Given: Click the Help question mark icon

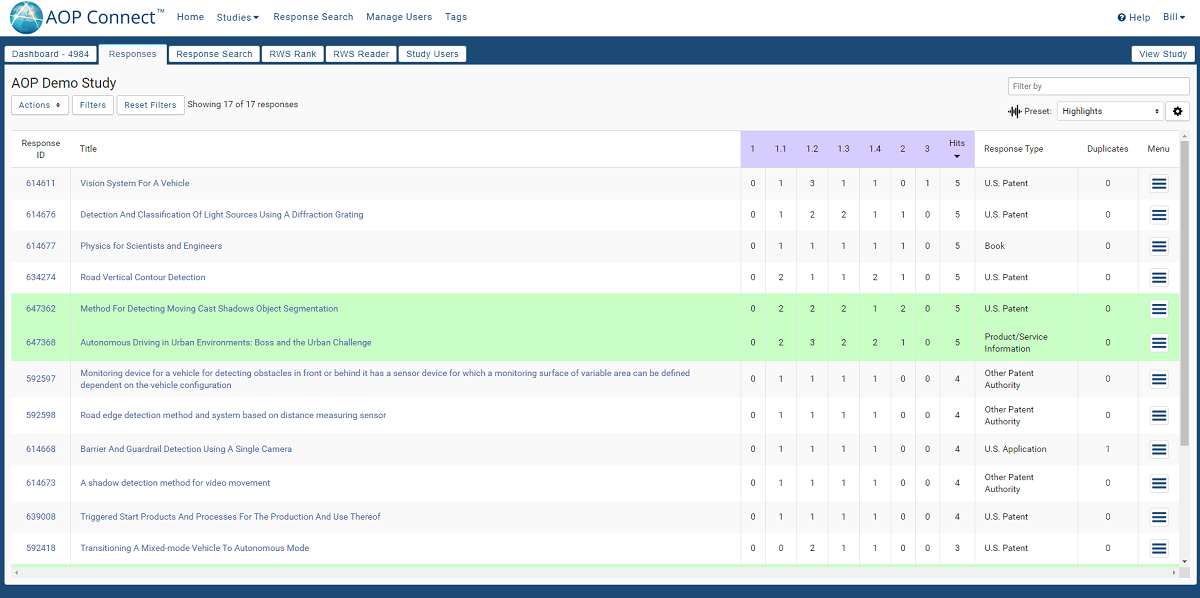Looking at the screenshot, I should 1122,18.
